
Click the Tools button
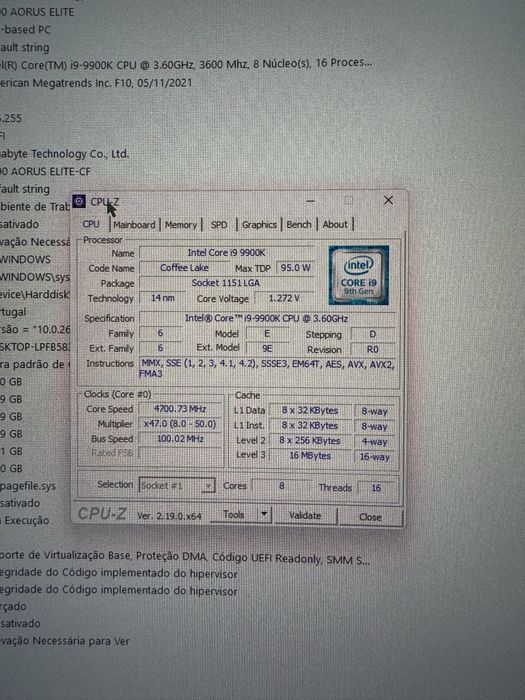coord(233,515)
